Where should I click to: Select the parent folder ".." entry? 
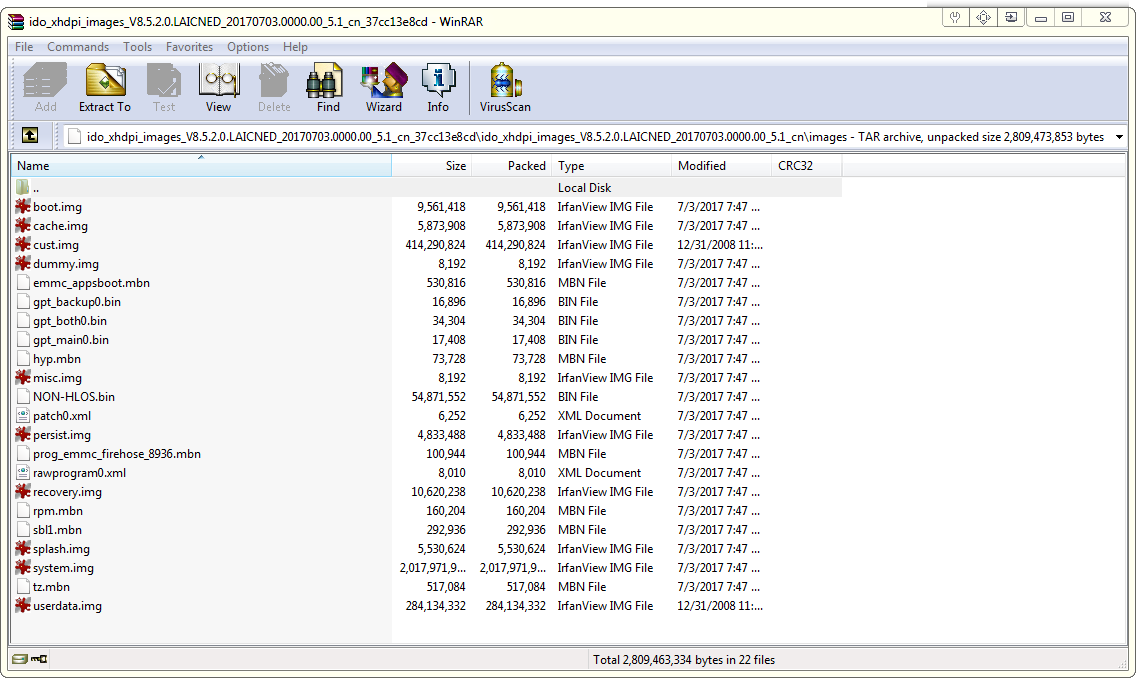tap(36, 188)
